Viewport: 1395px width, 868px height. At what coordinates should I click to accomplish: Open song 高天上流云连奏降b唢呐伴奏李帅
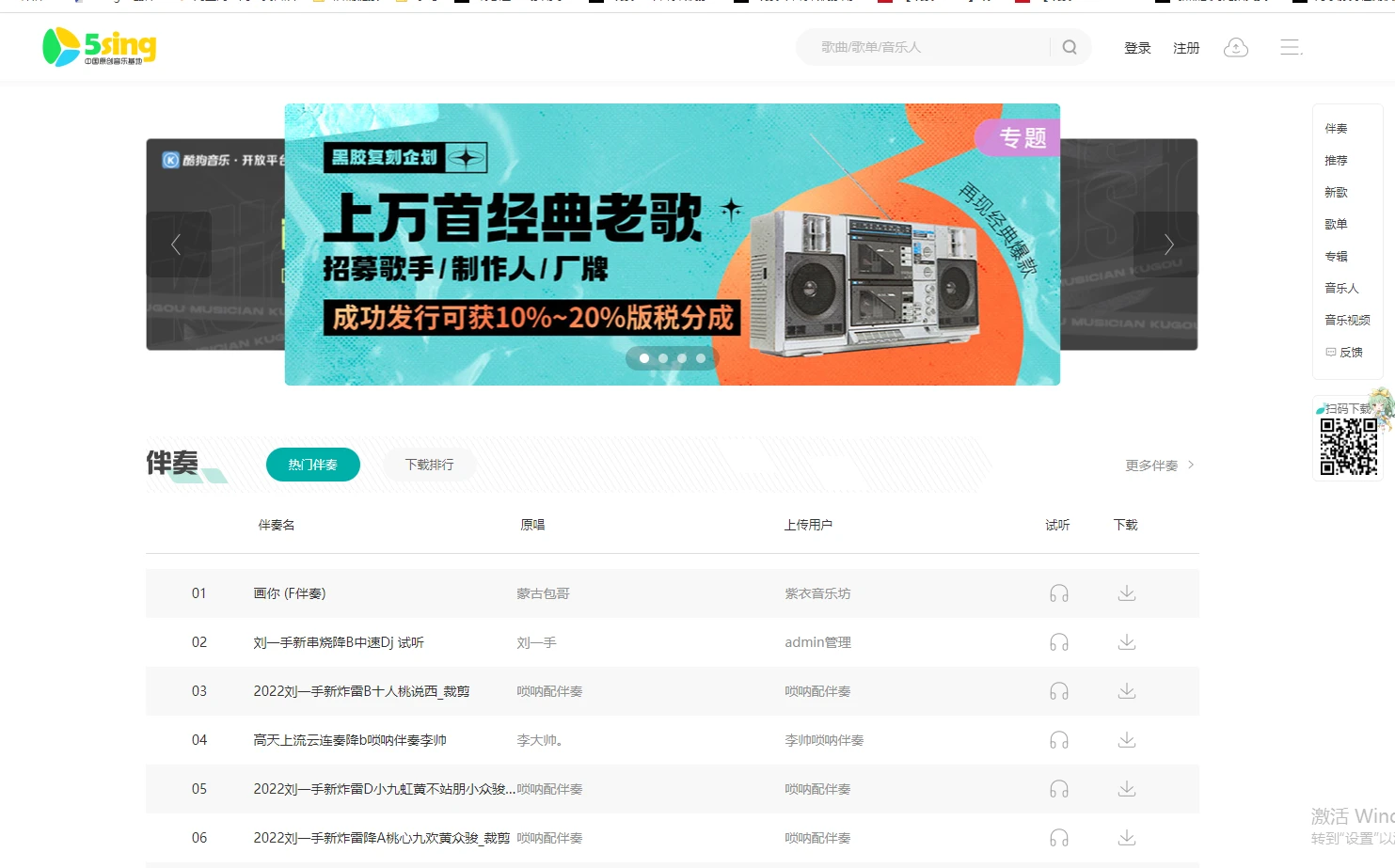[x=350, y=740]
